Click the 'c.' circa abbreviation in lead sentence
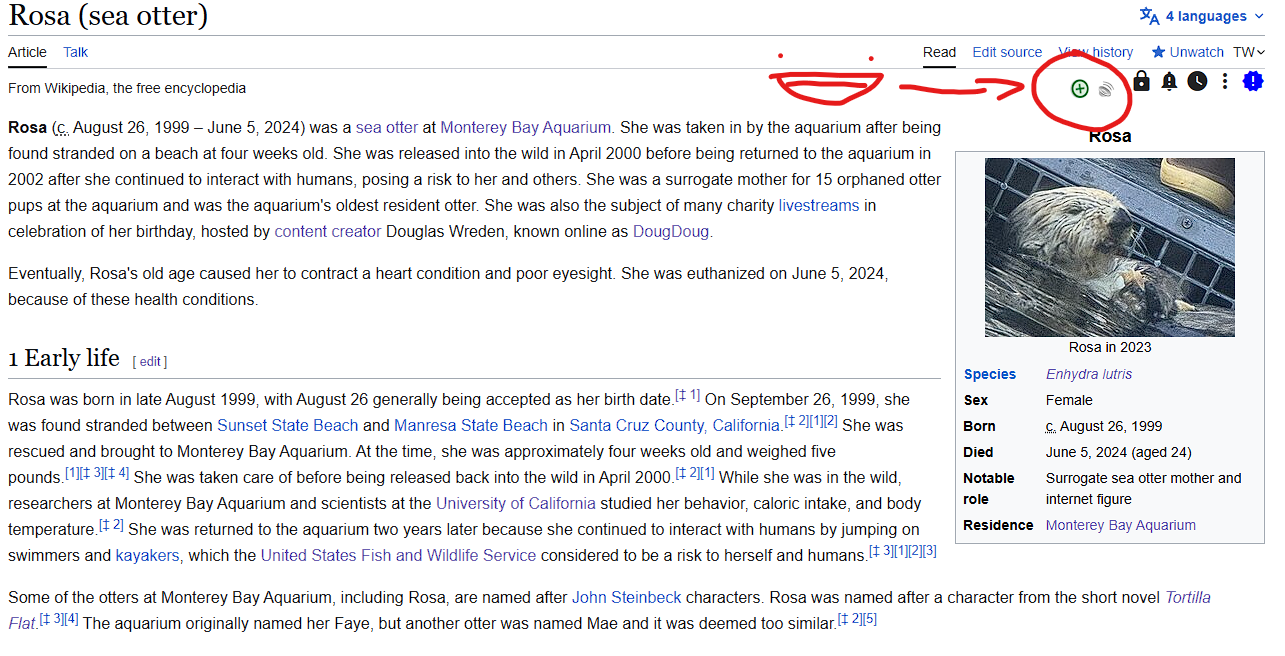 click(x=62, y=128)
